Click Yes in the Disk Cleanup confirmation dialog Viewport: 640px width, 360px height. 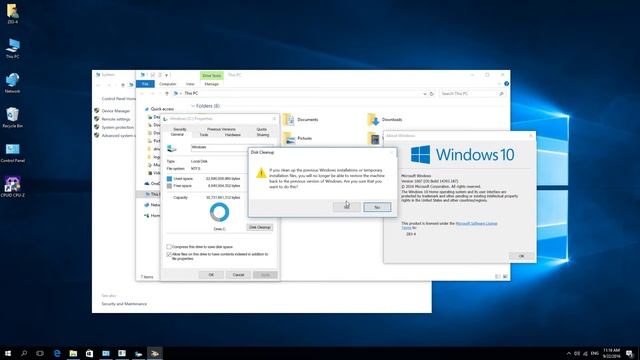[347, 207]
